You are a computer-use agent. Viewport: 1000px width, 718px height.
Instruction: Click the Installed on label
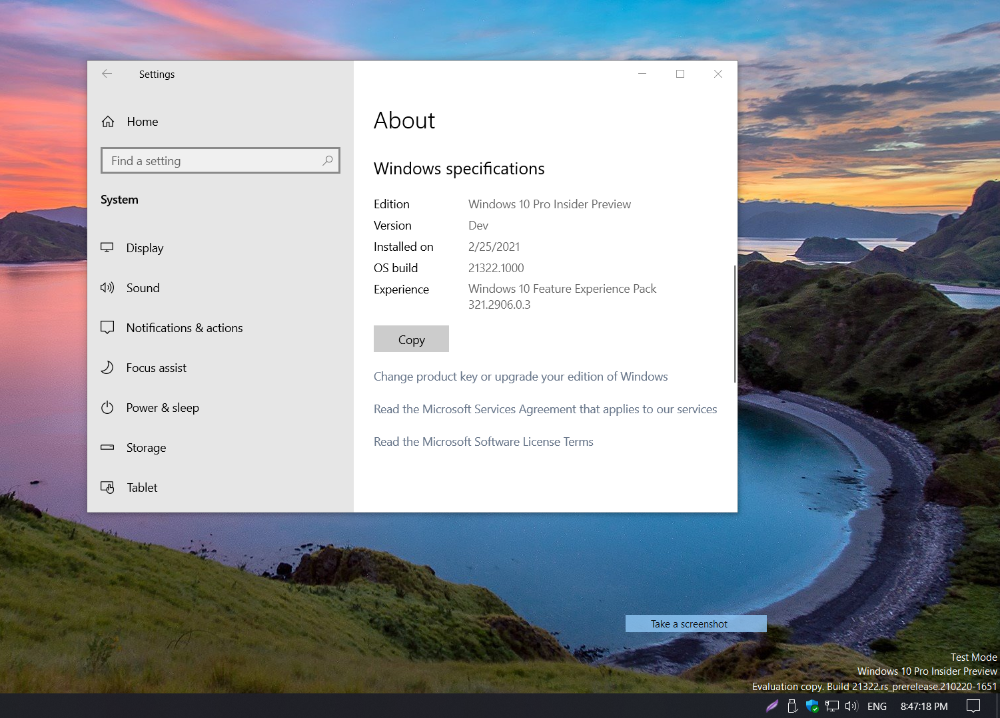404,247
